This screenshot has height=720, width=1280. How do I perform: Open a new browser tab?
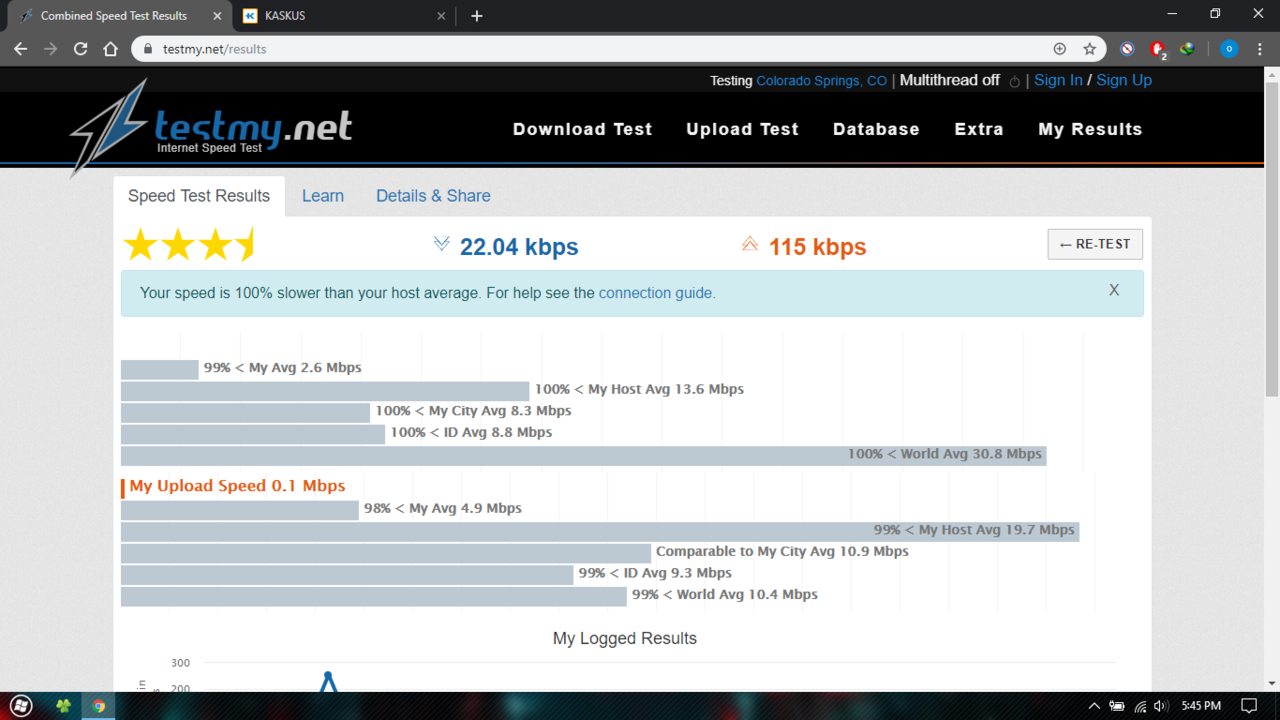pyautogui.click(x=477, y=16)
